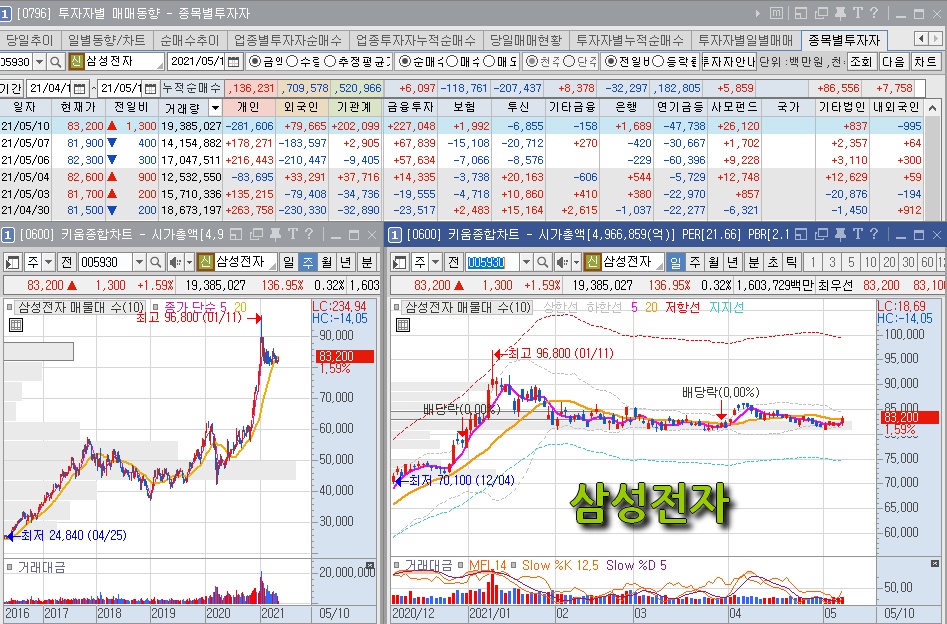The height and width of the screenshot is (624, 947).
Task: Expand stock code dropdown in investor trend window
Action: [x=39, y=62]
